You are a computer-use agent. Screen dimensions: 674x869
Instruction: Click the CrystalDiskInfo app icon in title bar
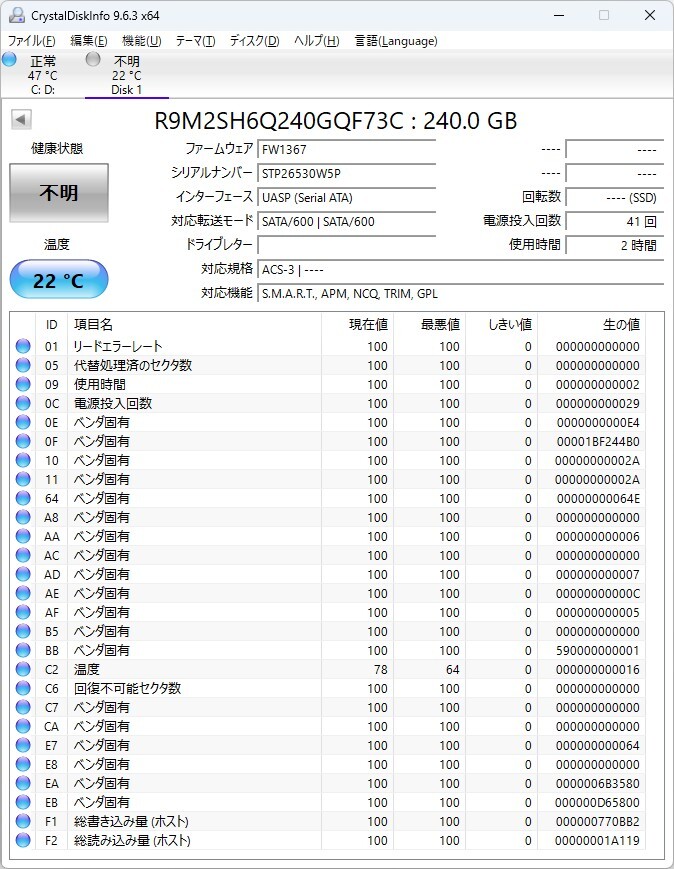[x=17, y=16]
